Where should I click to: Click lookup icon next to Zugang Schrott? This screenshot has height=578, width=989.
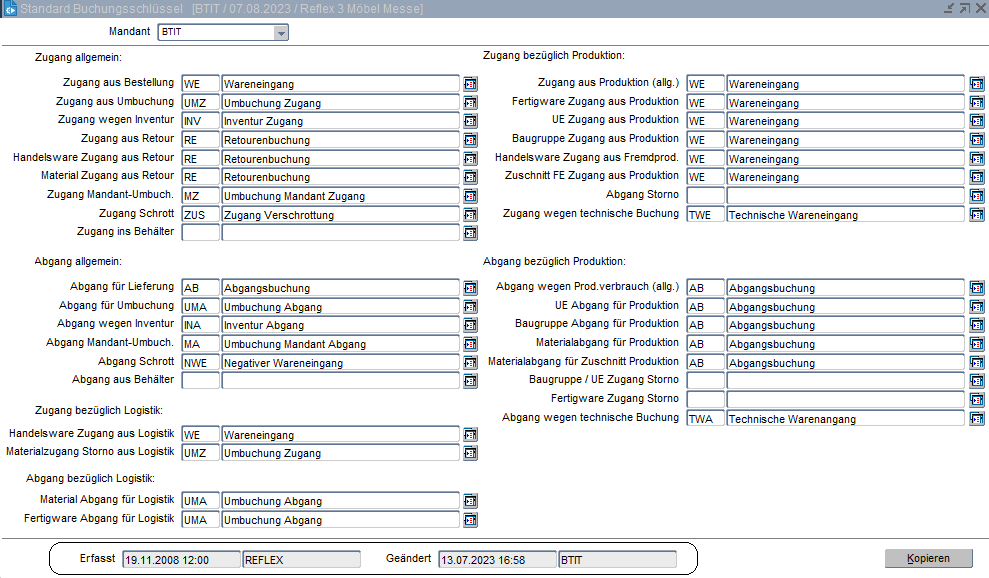[470, 215]
